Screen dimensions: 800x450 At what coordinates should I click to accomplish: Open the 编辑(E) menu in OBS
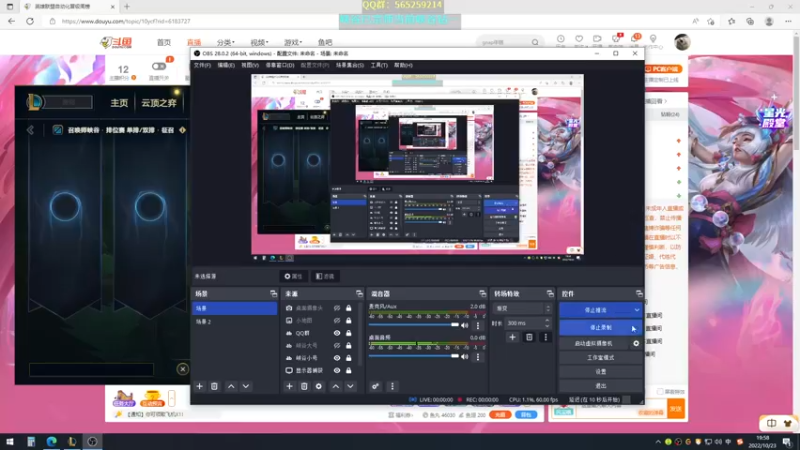226,65
